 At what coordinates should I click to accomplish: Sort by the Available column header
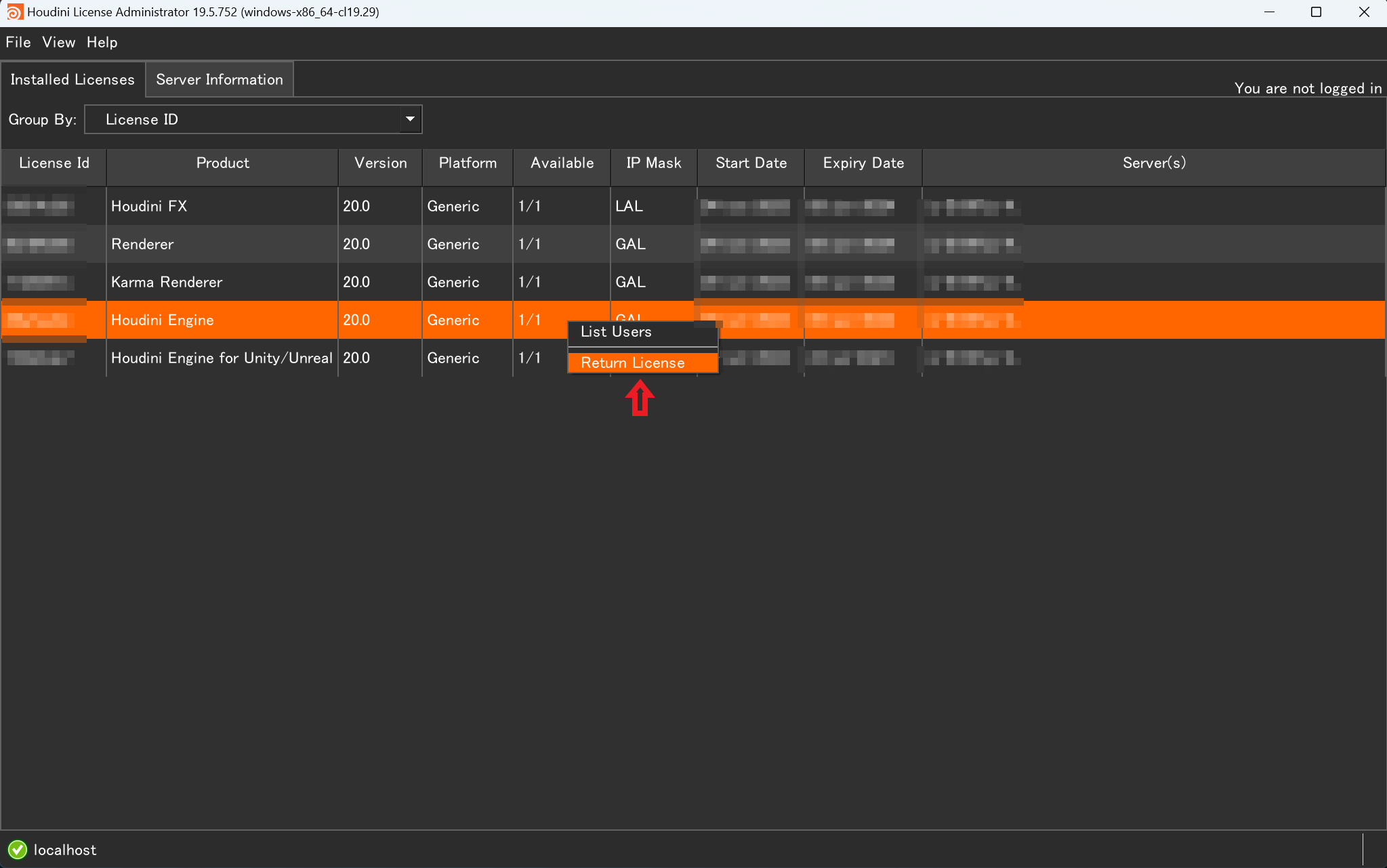(x=562, y=163)
